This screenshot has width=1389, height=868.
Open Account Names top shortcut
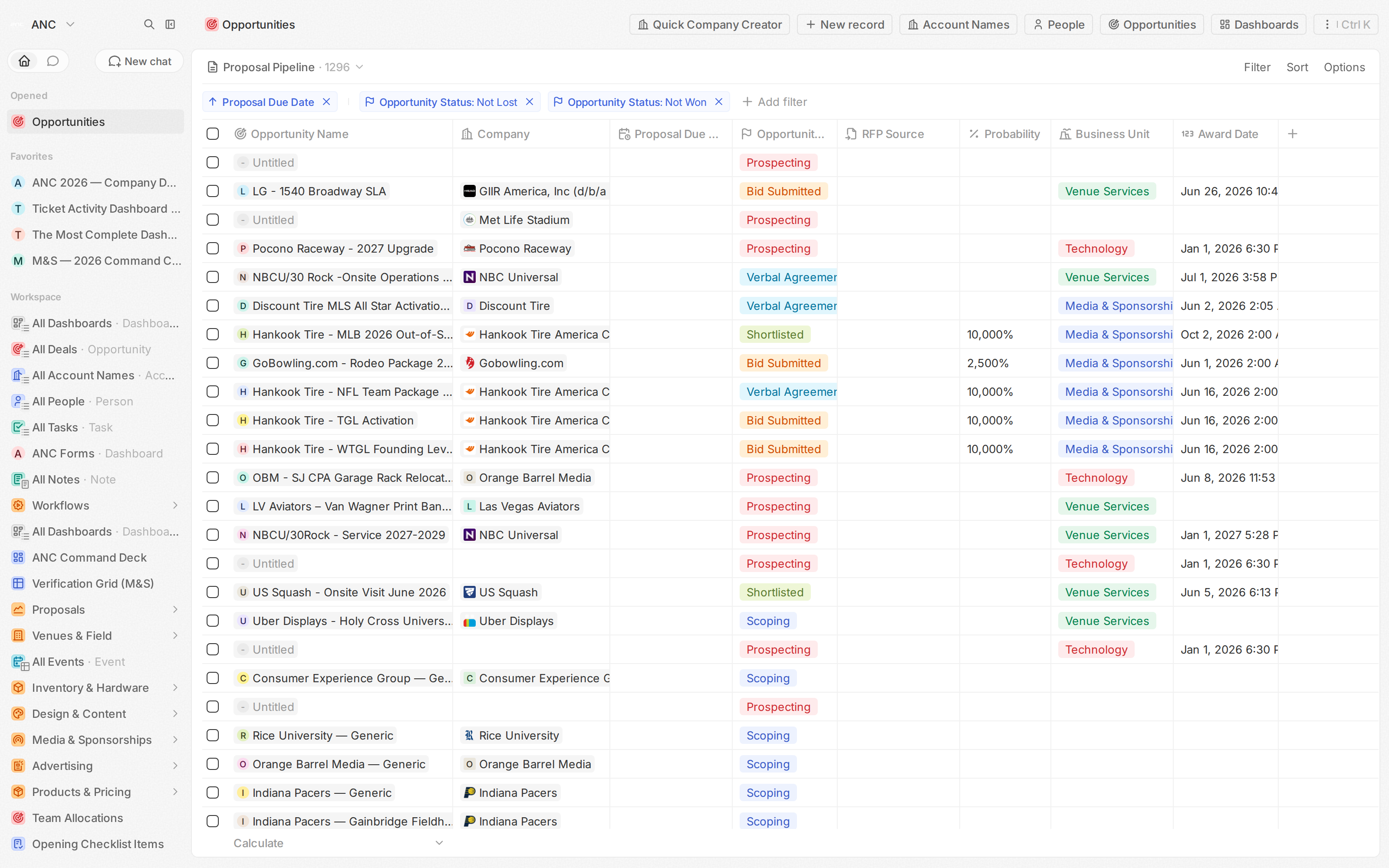pos(958,24)
